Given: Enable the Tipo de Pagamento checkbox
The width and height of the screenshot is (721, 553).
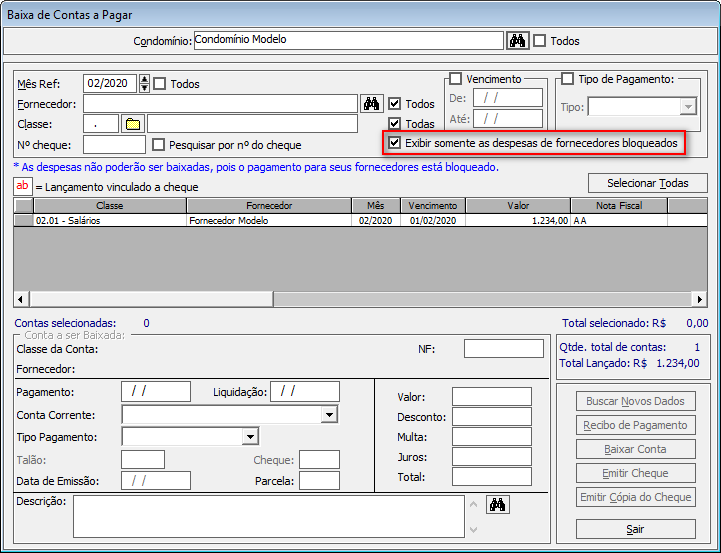Looking at the screenshot, I should [x=568, y=79].
